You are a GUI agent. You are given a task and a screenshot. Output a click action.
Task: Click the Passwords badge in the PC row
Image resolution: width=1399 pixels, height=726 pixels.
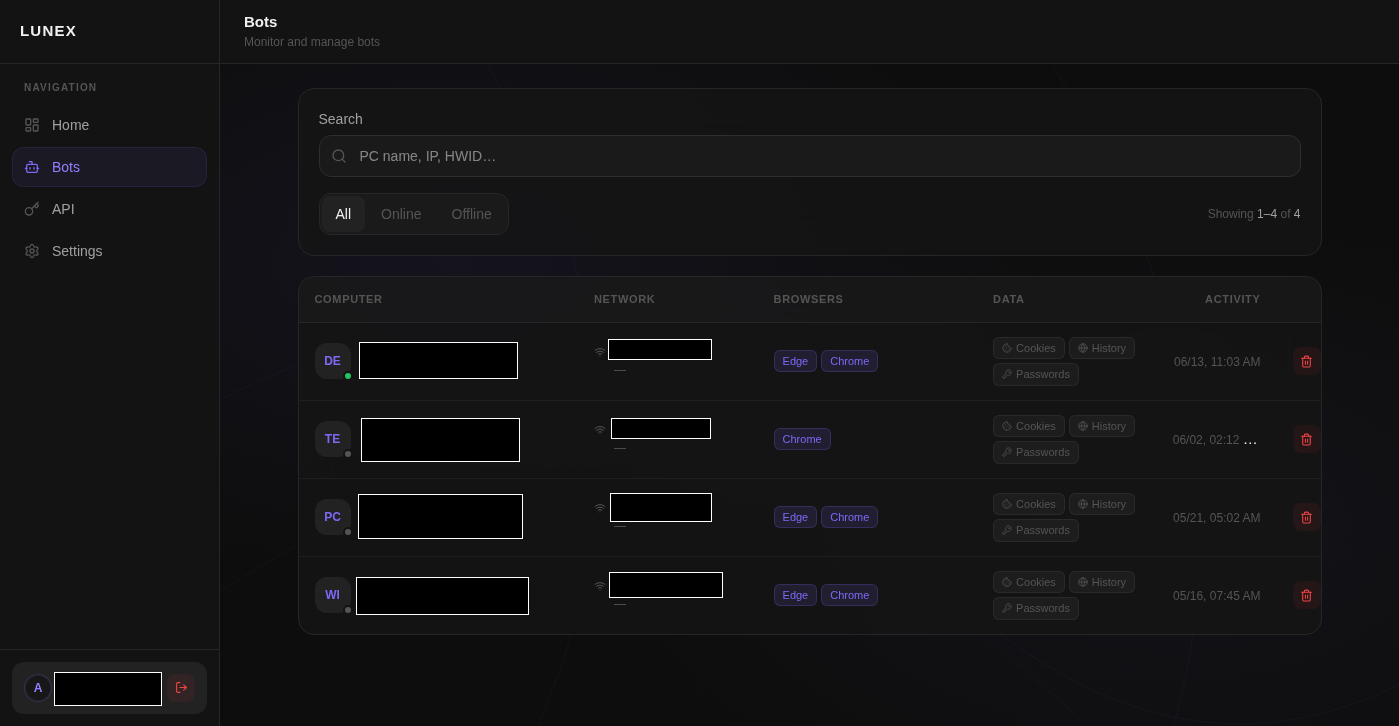1036,530
